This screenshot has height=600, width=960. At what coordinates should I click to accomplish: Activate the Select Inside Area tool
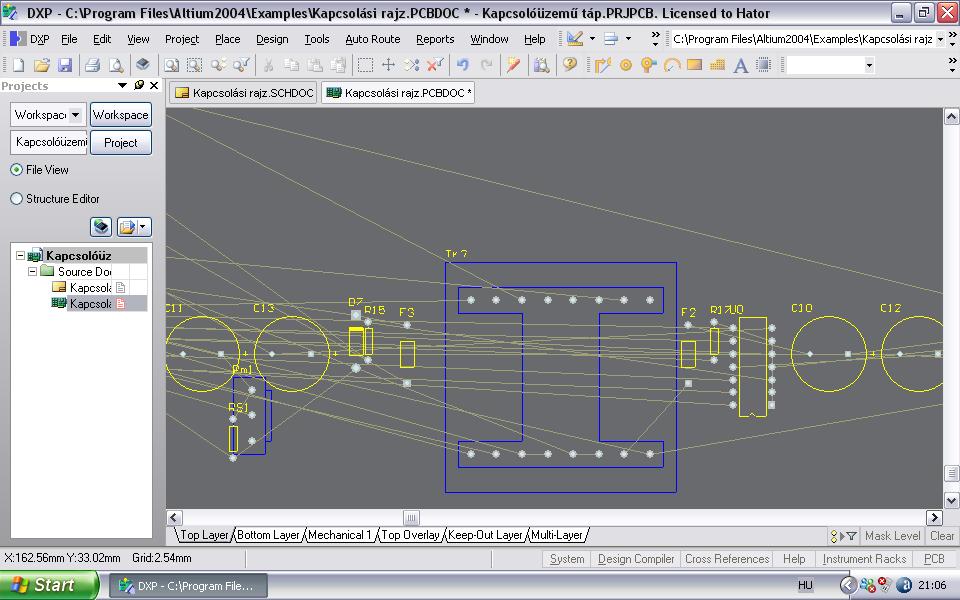coord(366,64)
